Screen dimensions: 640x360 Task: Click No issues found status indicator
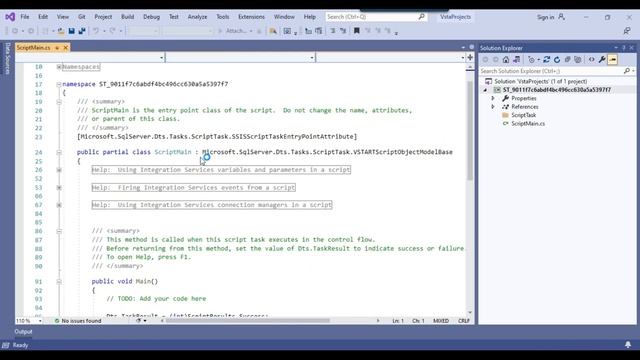tap(78, 321)
